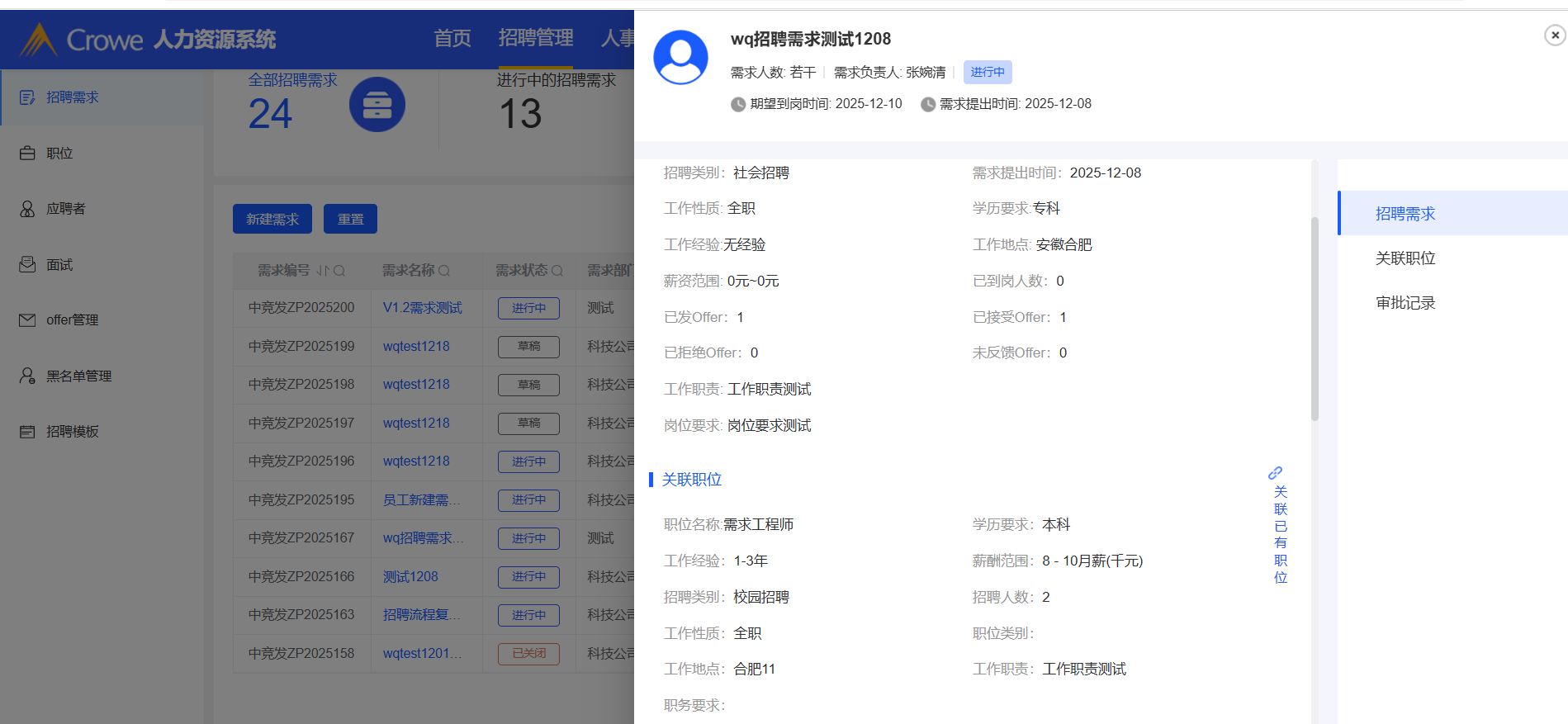1568x724 pixels.
Task: Click the 需求编号 column sort icon
Action: pos(322,271)
